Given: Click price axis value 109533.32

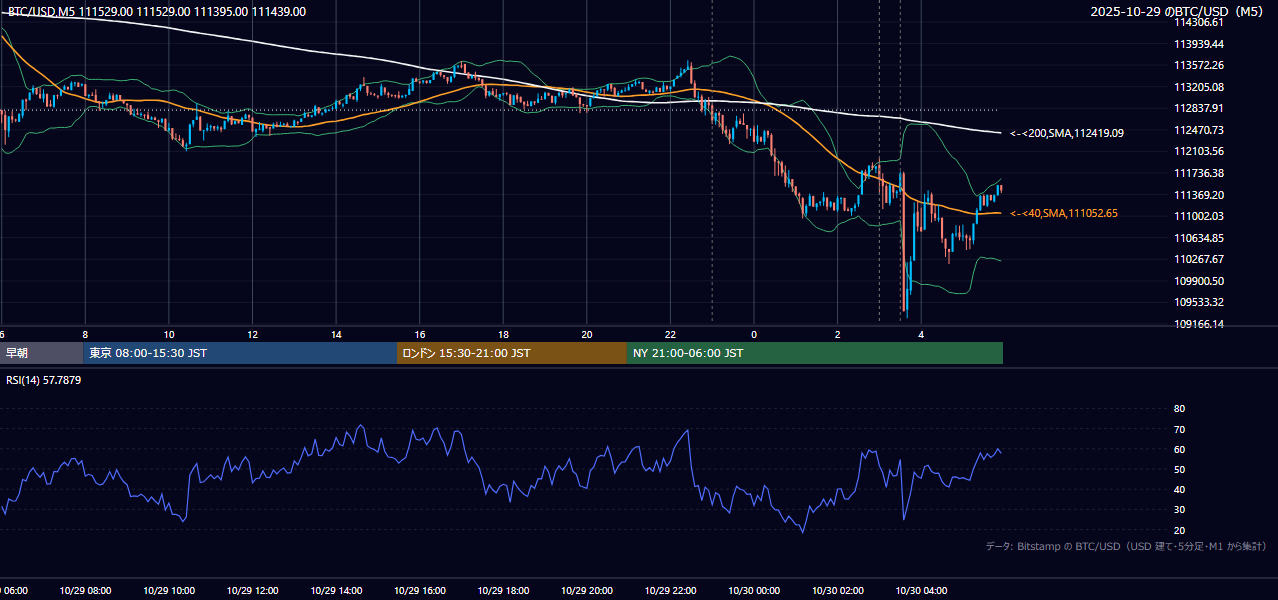Looking at the screenshot, I should 1199,302.
